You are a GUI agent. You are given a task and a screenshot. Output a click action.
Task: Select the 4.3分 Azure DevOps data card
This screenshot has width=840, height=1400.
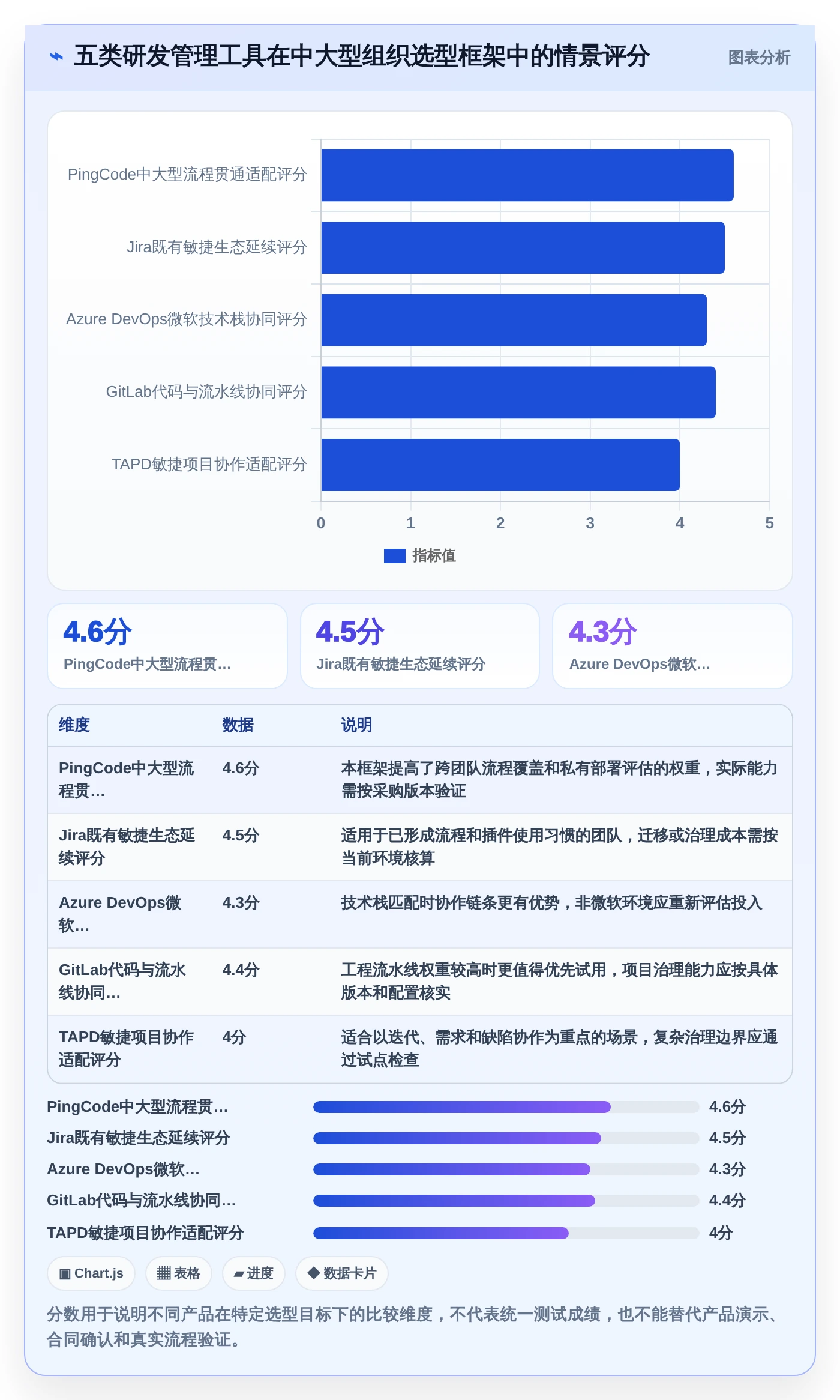point(673,646)
